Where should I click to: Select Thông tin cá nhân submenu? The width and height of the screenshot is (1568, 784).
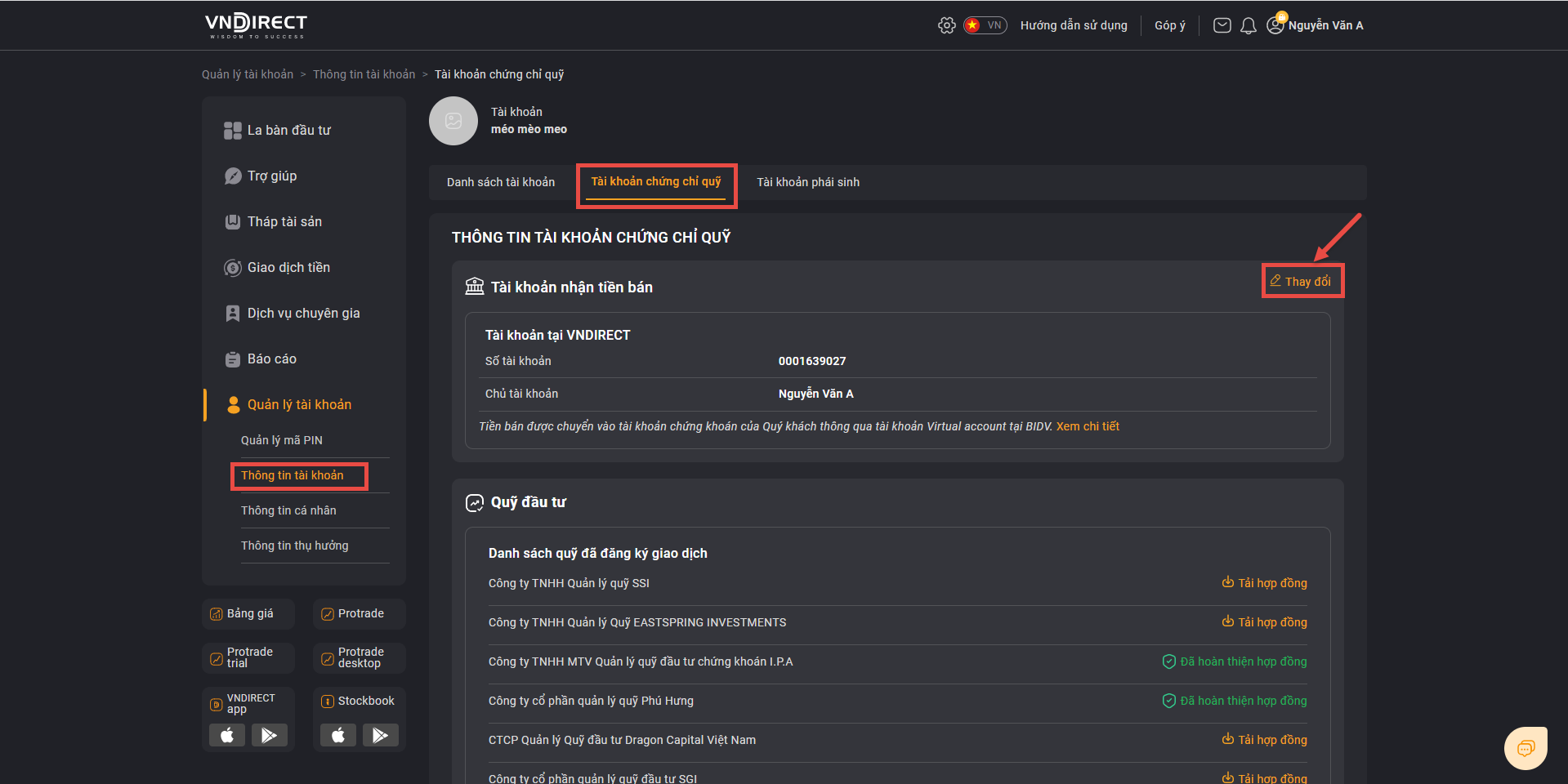click(x=288, y=510)
